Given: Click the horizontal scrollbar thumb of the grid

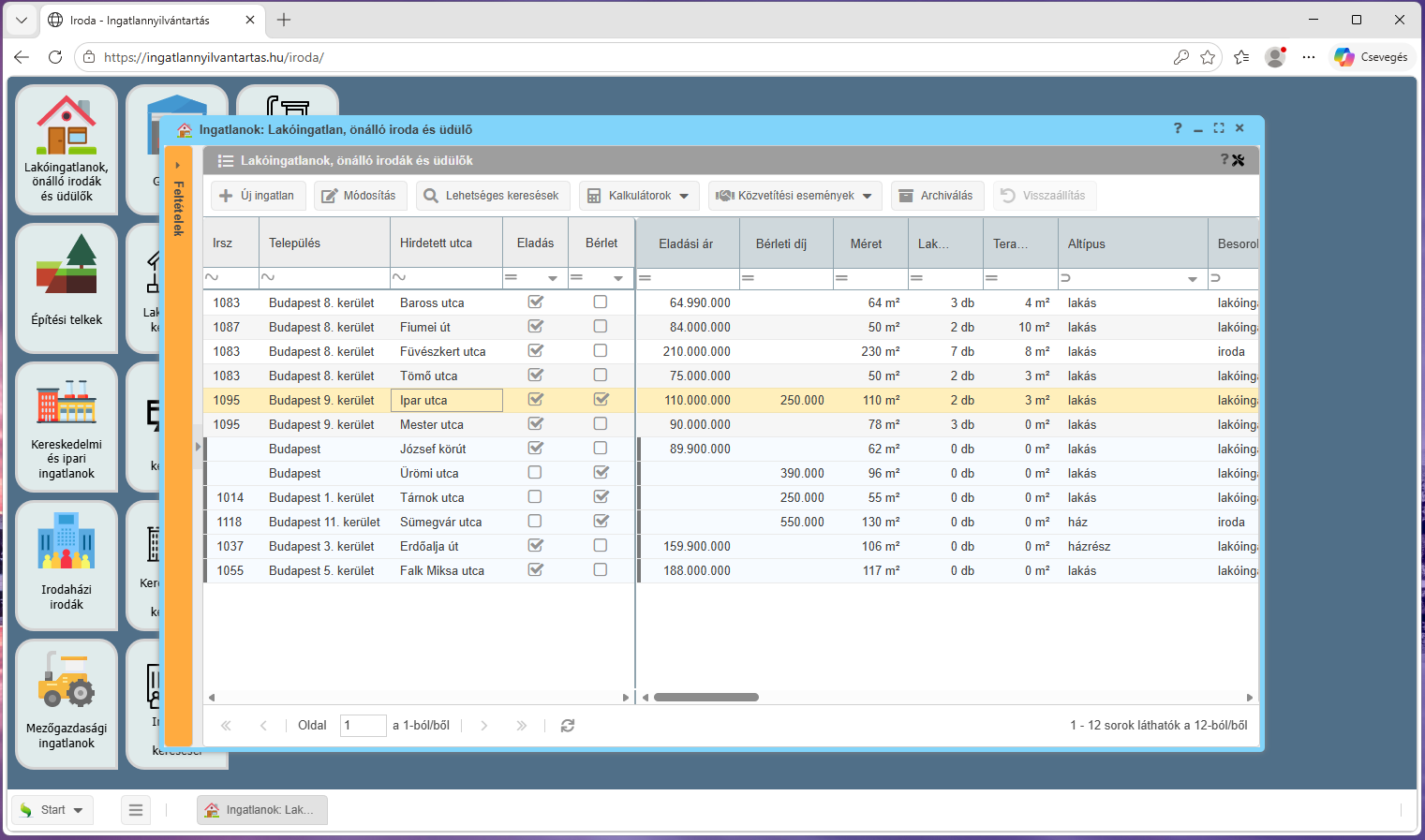Looking at the screenshot, I should pyautogui.click(x=706, y=698).
